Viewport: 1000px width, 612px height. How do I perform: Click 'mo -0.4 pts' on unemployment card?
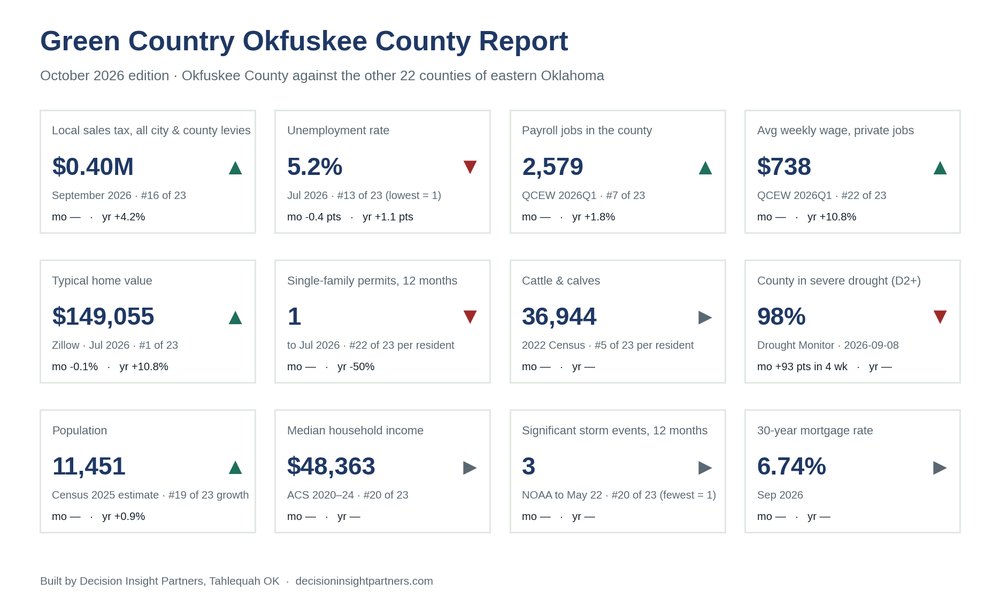pos(314,217)
